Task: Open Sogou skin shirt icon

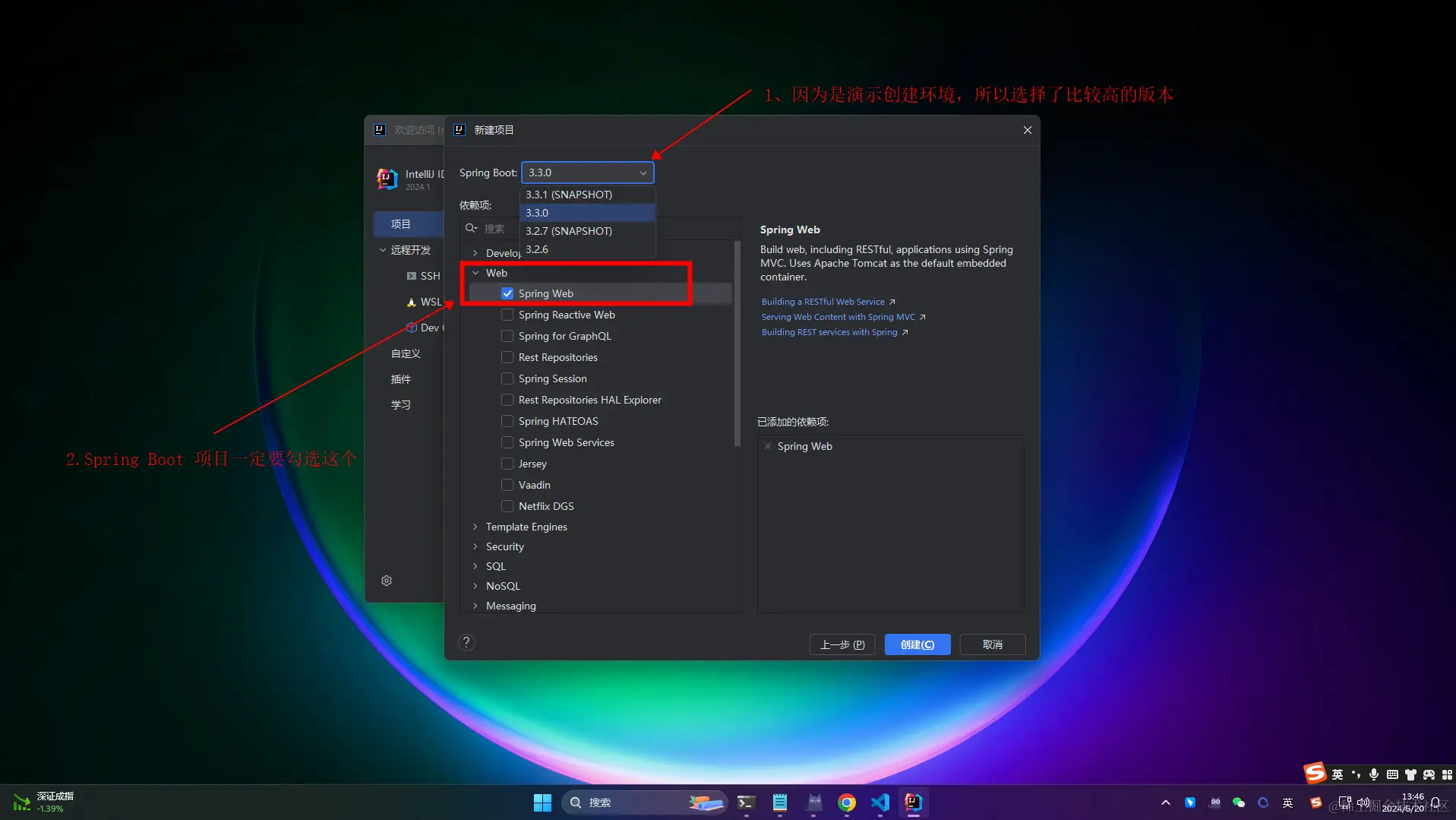Action: click(1410, 774)
